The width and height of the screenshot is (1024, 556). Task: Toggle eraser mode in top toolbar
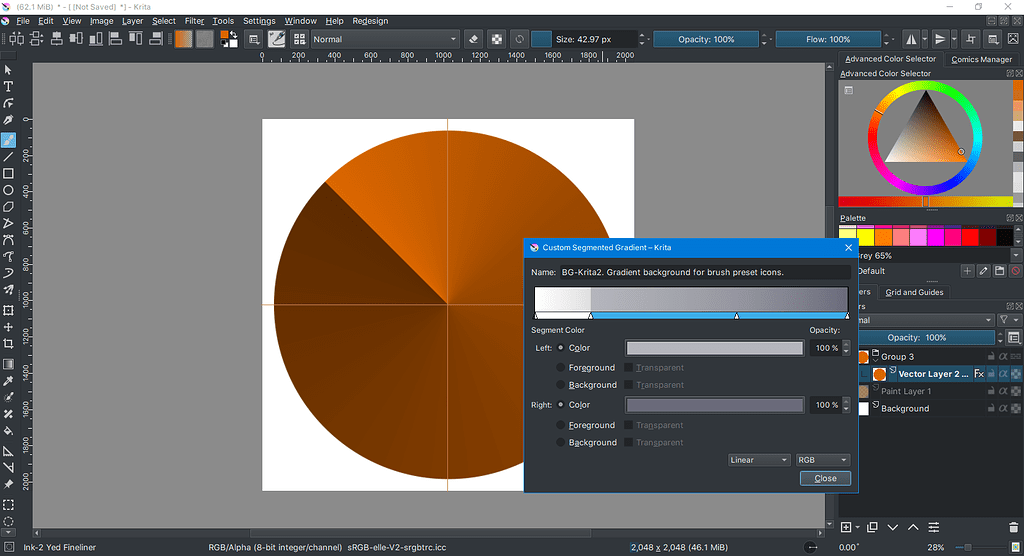coord(474,39)
